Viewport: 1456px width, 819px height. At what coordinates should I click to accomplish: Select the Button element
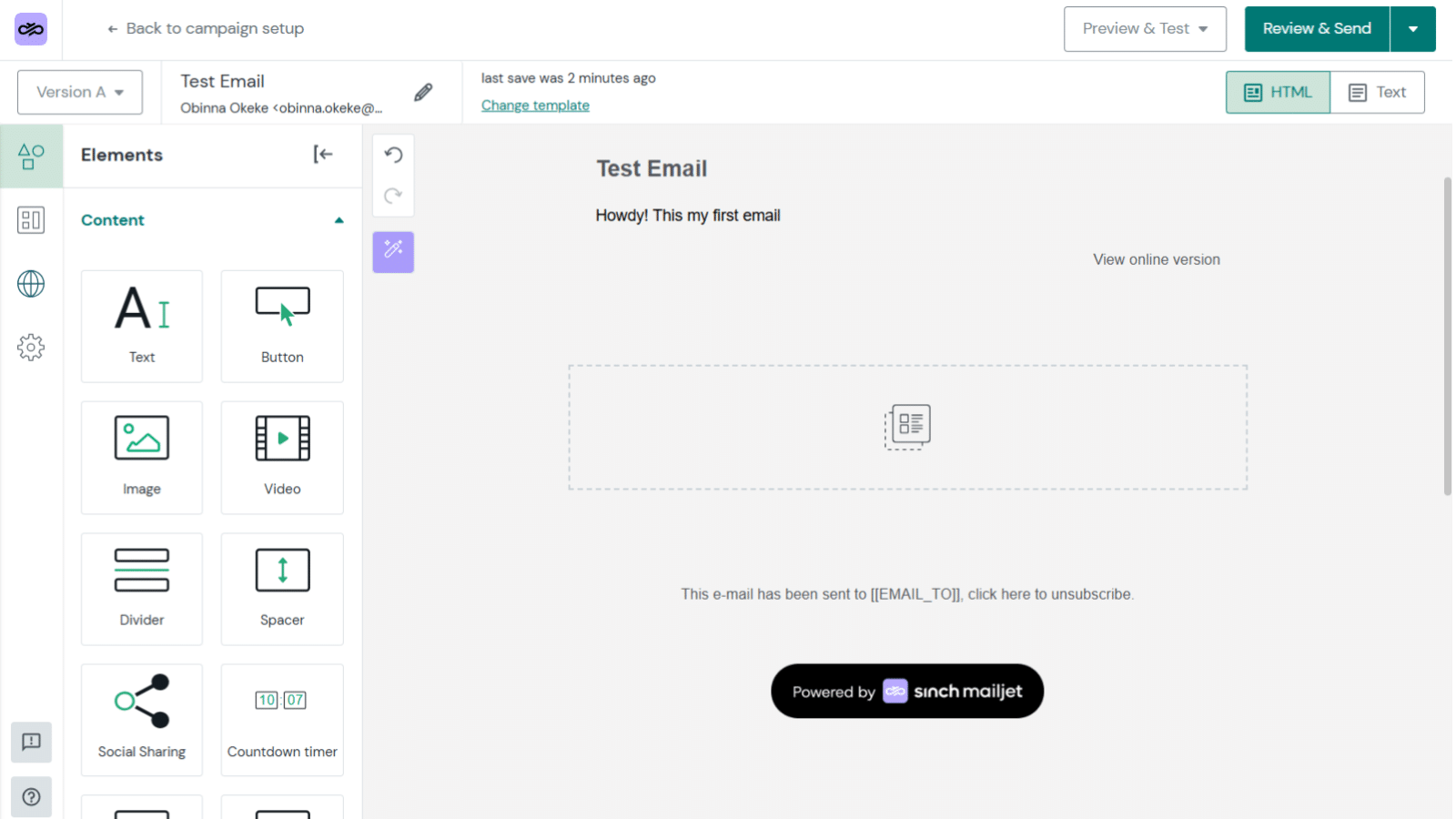point(282,326)
